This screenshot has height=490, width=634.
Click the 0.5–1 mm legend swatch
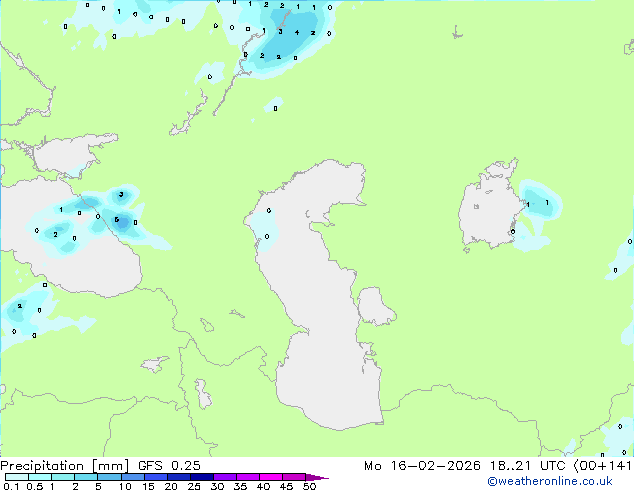(x=40, y=477)
